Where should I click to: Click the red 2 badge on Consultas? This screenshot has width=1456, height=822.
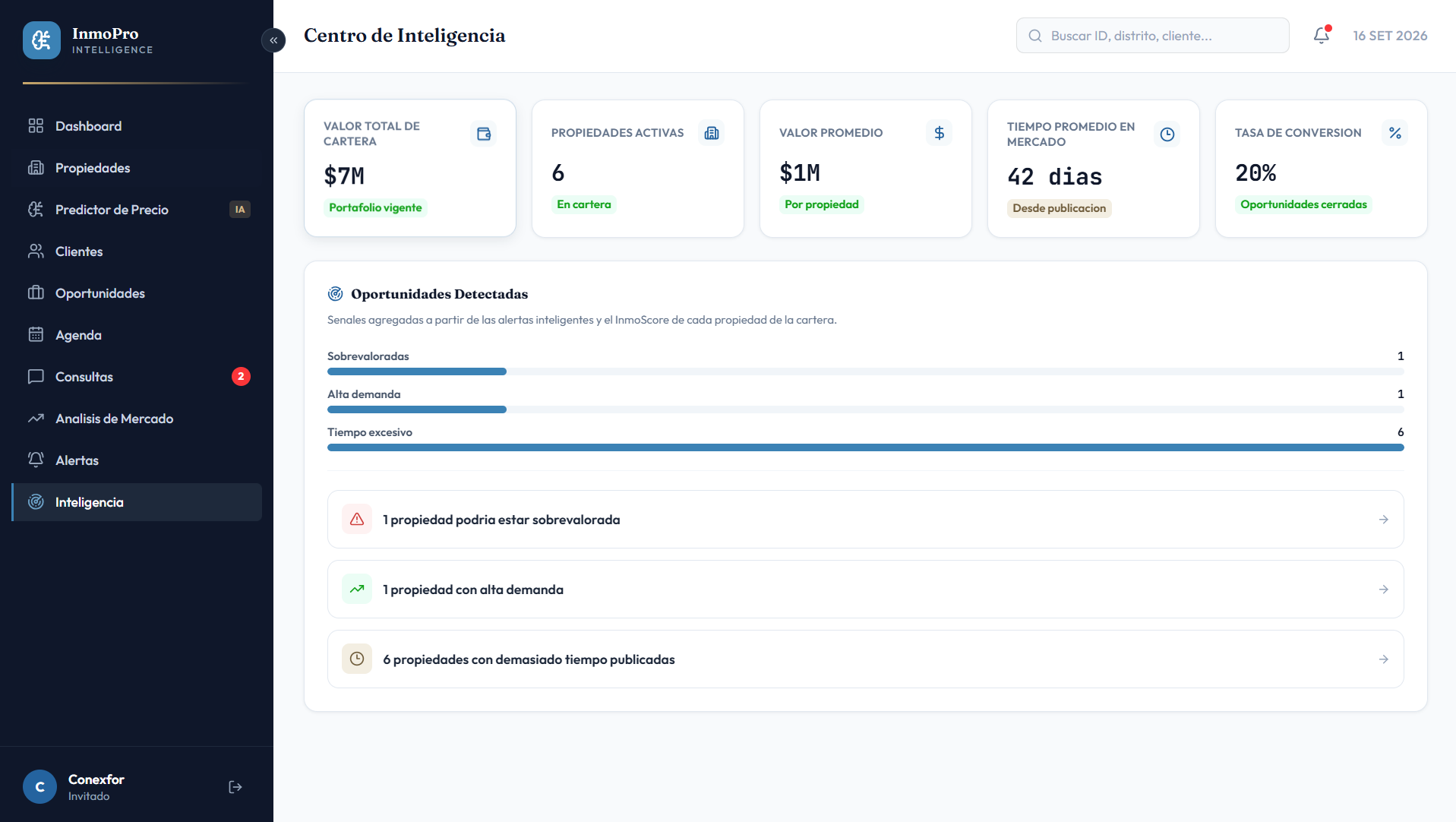pyautogui.click(x=241, y=377)
